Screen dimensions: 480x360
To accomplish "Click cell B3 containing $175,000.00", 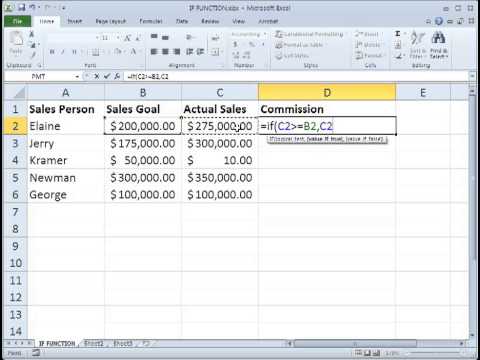I will tap(143, 143).
